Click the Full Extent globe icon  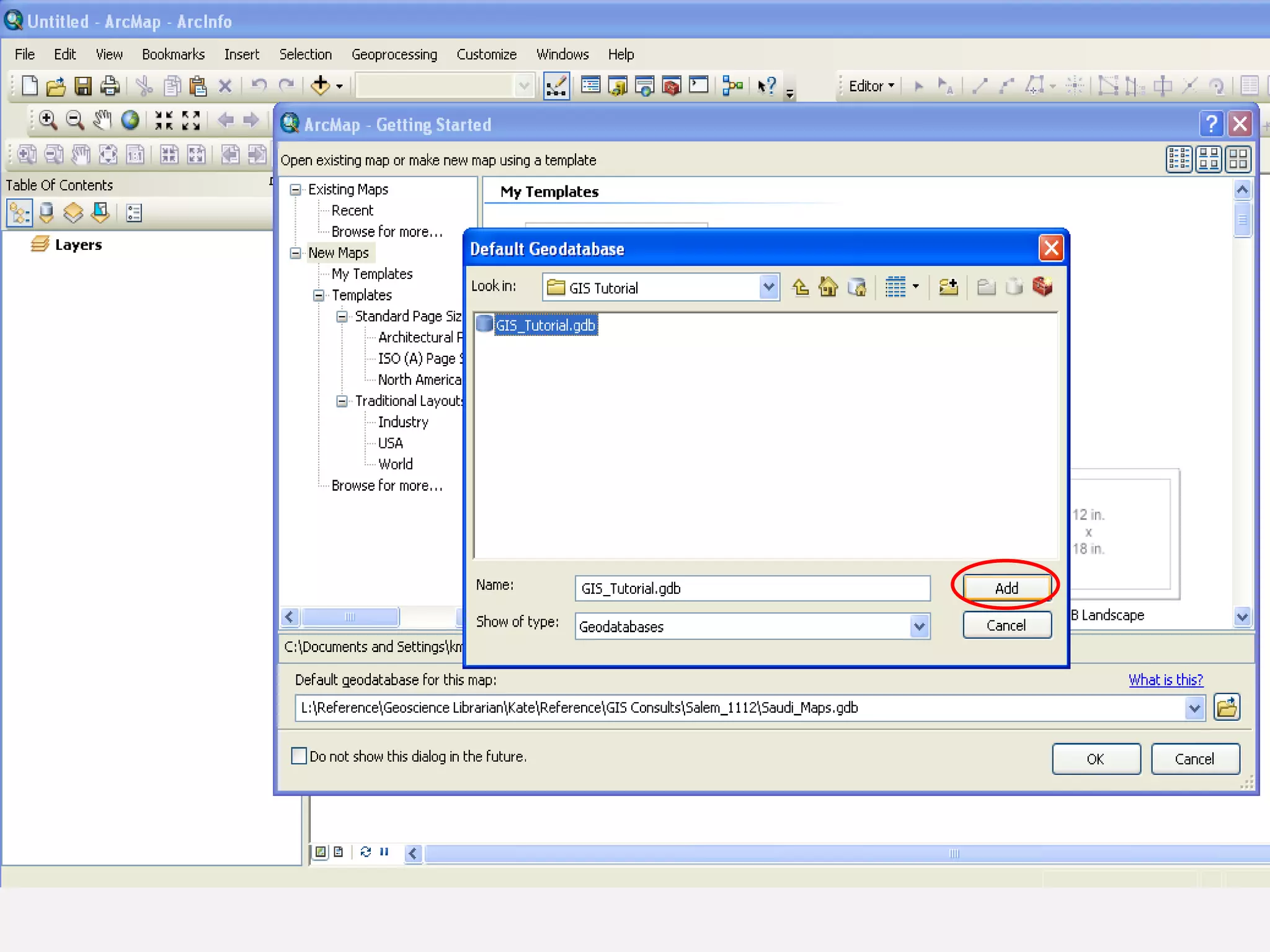pos(130,120)
